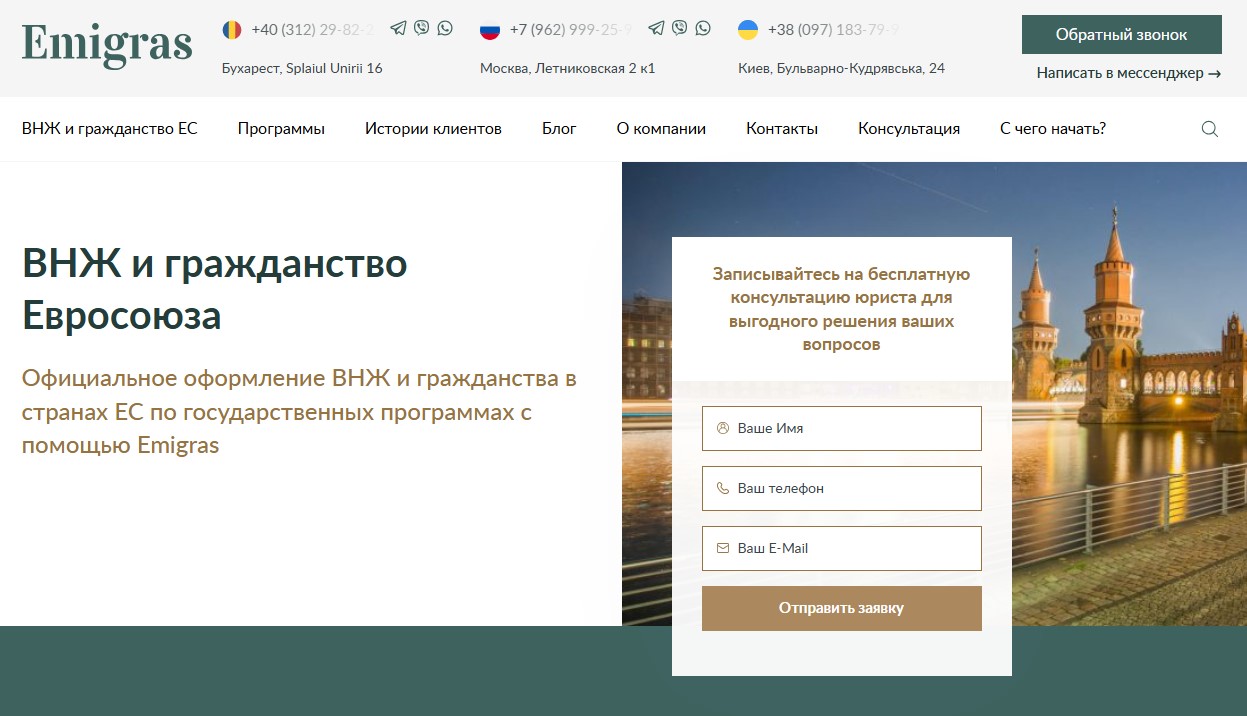Screen dimensions: 1247x716
Task: Call the +38 (097) Kyiv phone number
Action: click(834, 30)
